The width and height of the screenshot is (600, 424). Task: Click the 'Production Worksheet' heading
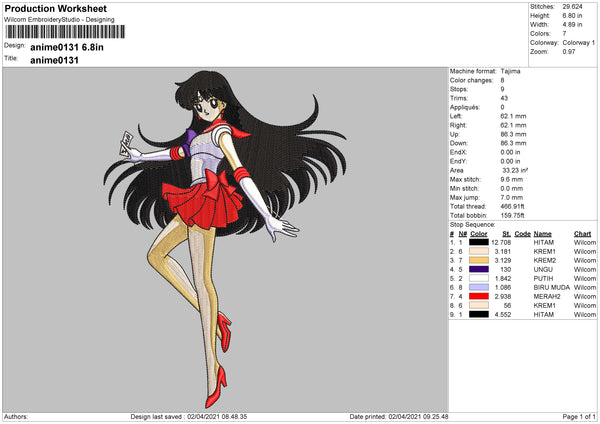55,8
